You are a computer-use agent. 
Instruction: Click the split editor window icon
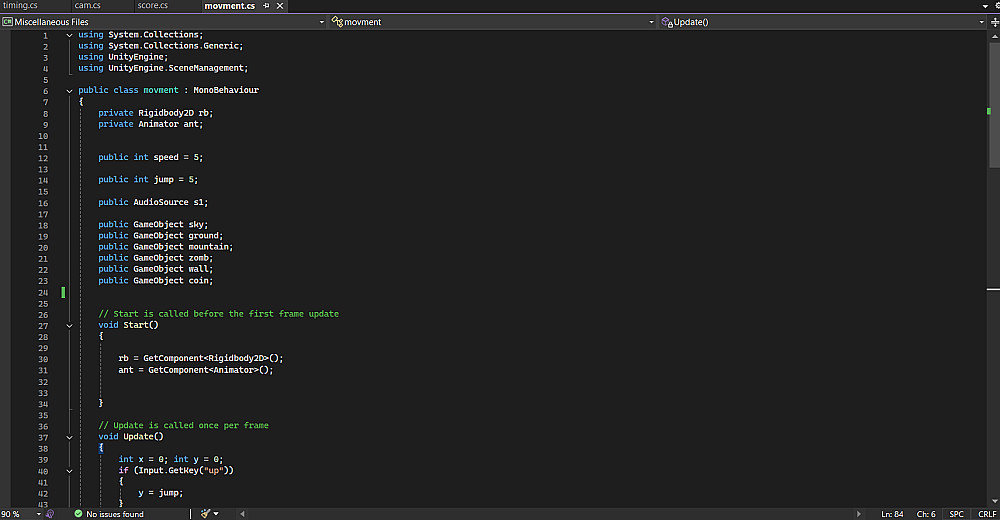point(994,22)
